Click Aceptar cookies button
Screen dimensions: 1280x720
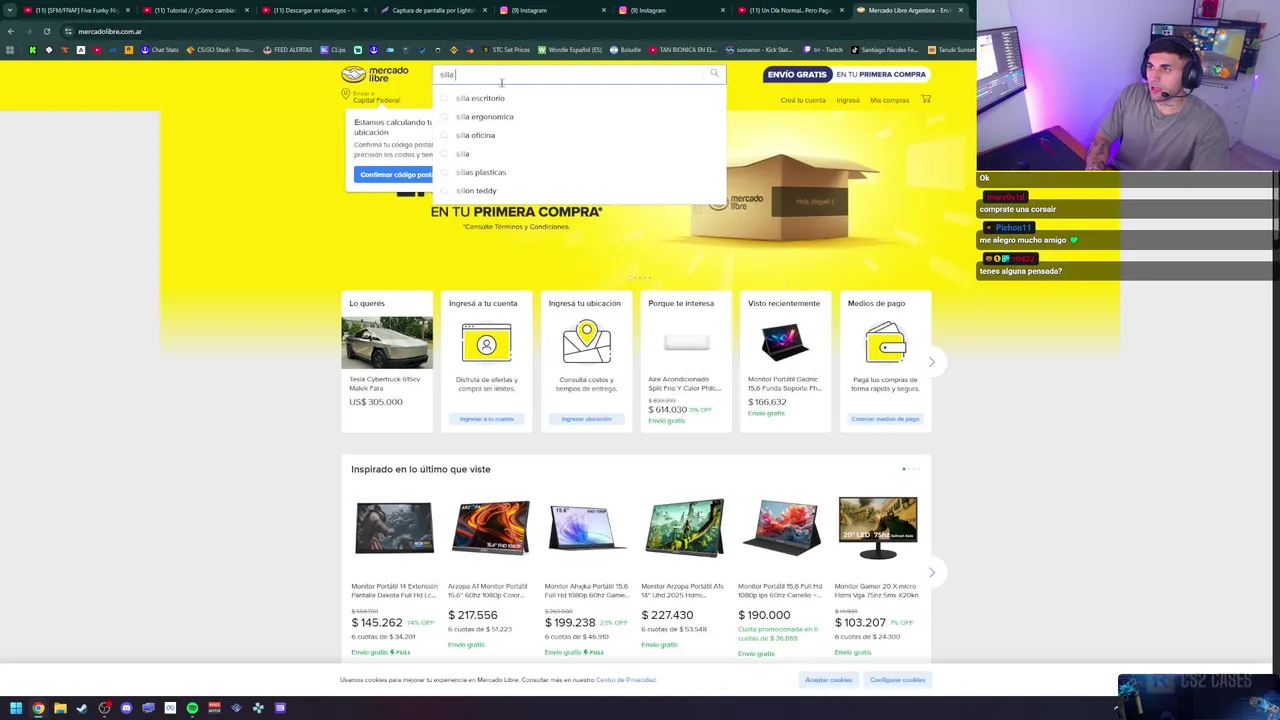[x=829, y=680]
